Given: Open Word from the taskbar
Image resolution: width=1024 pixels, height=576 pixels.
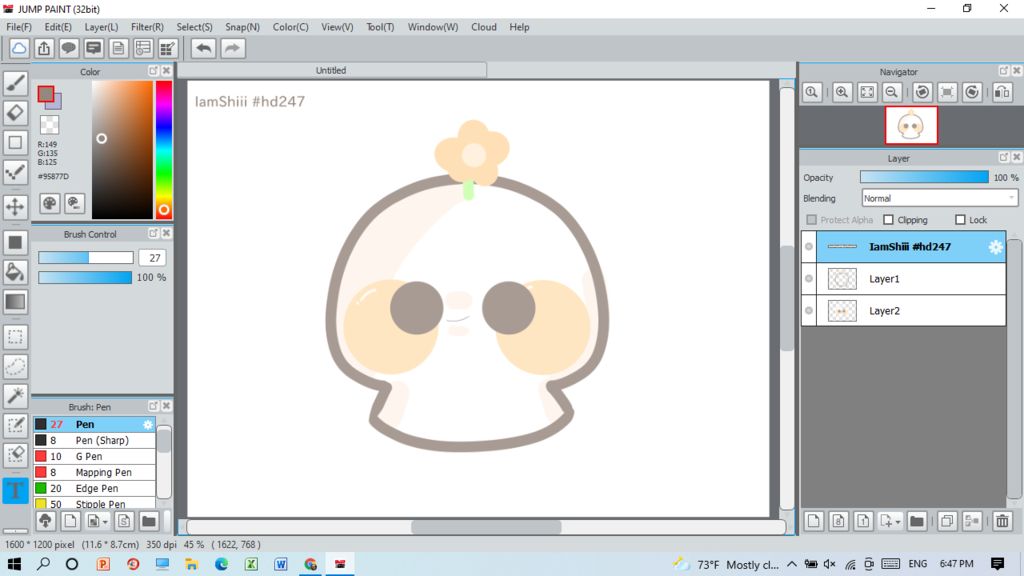Looking at the screenshot, I should [281, 564].
